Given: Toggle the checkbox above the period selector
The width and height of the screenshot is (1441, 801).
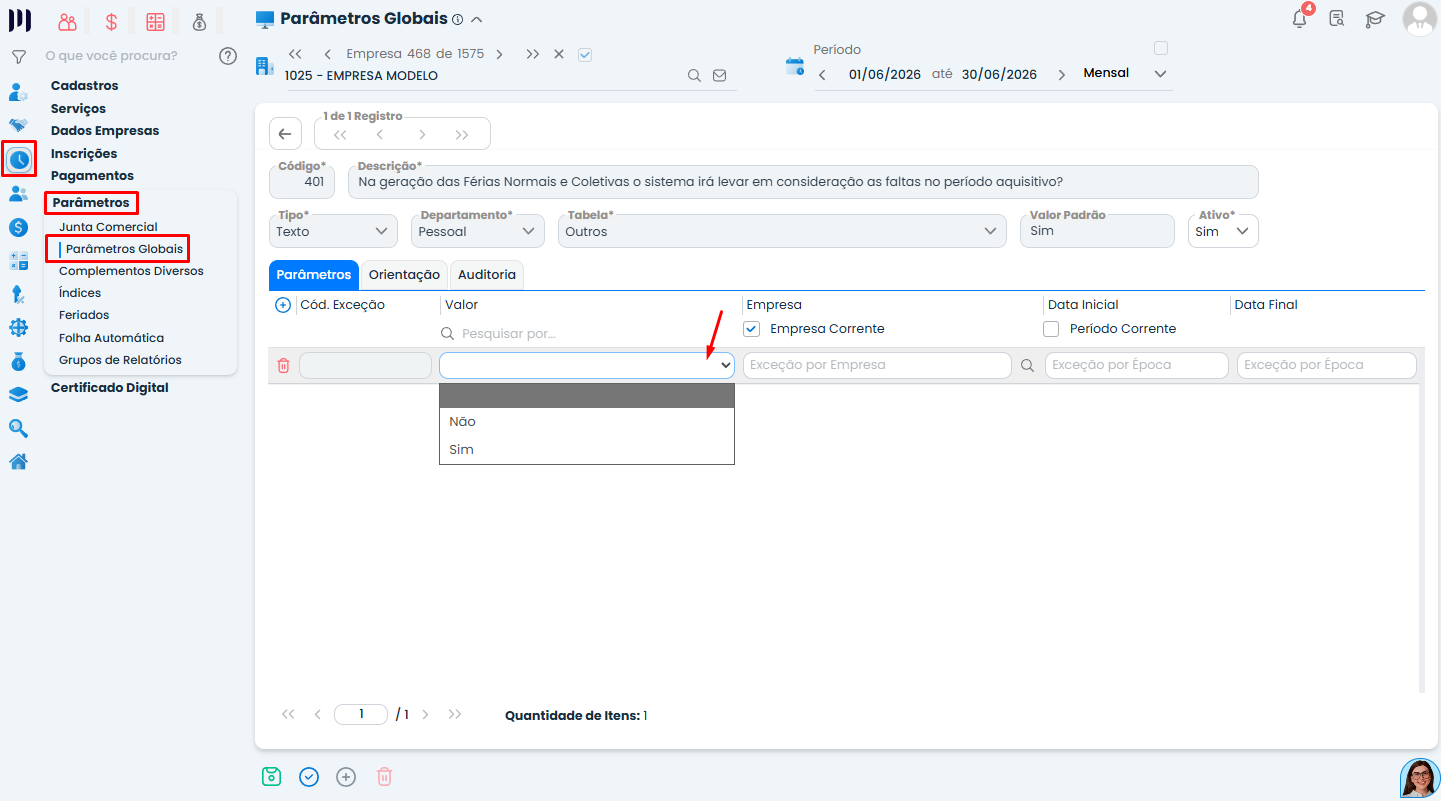Looking at the screenshot, I should click(1161, 48).
